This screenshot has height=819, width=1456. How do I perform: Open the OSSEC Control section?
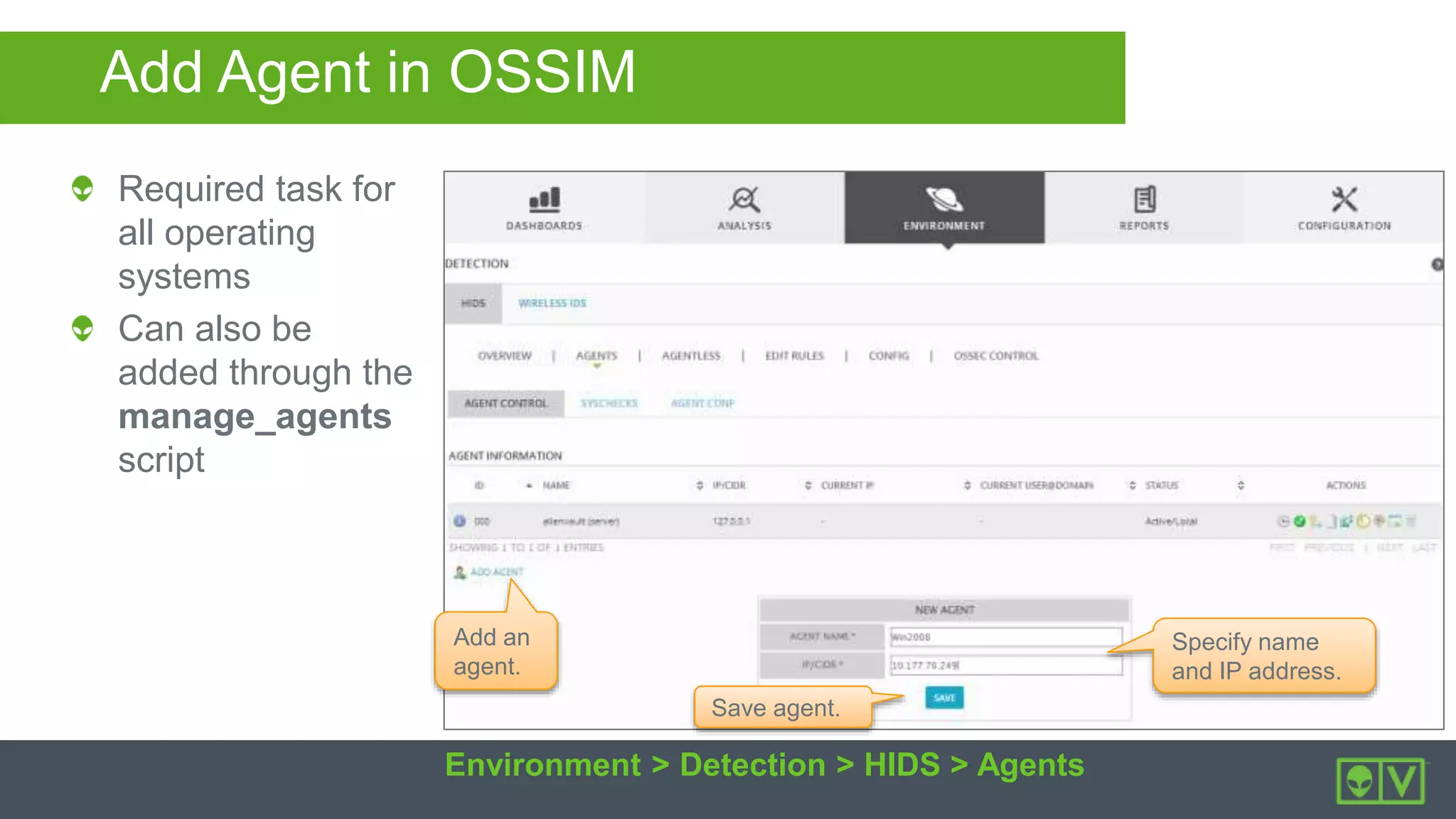[996, 355]
